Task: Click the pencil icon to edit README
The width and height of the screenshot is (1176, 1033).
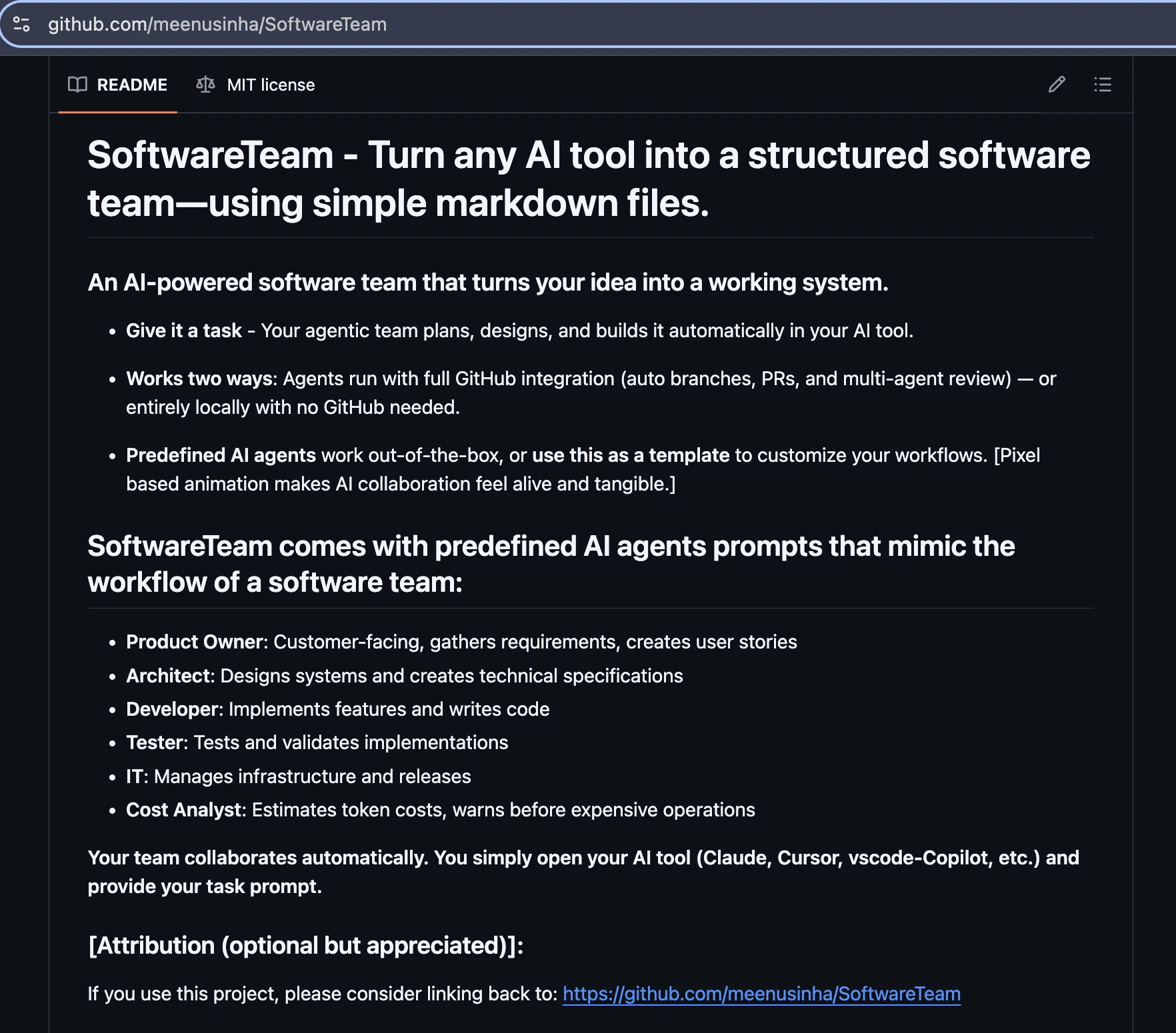Action: 1057,85
